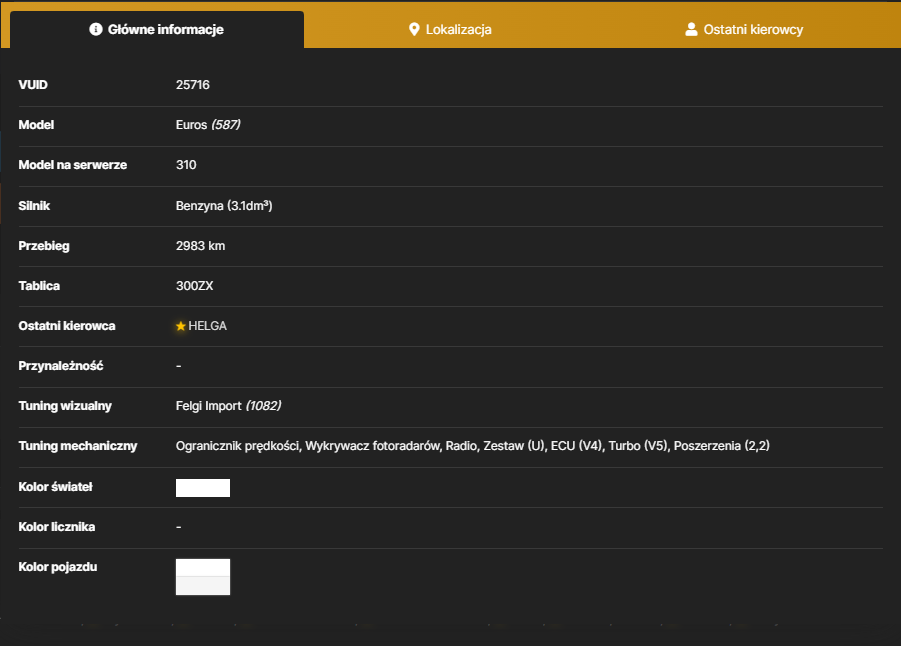The height and width of the screenshot is (646, 901).
Task: Open last driver HELGA profile link
Action: 207,326
